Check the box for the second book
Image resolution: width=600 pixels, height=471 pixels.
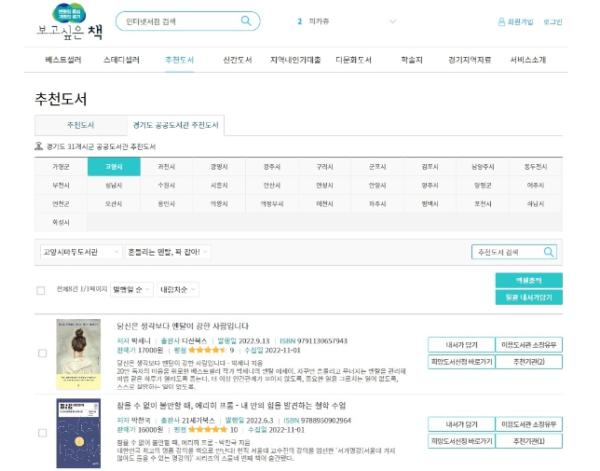[41, 434]
